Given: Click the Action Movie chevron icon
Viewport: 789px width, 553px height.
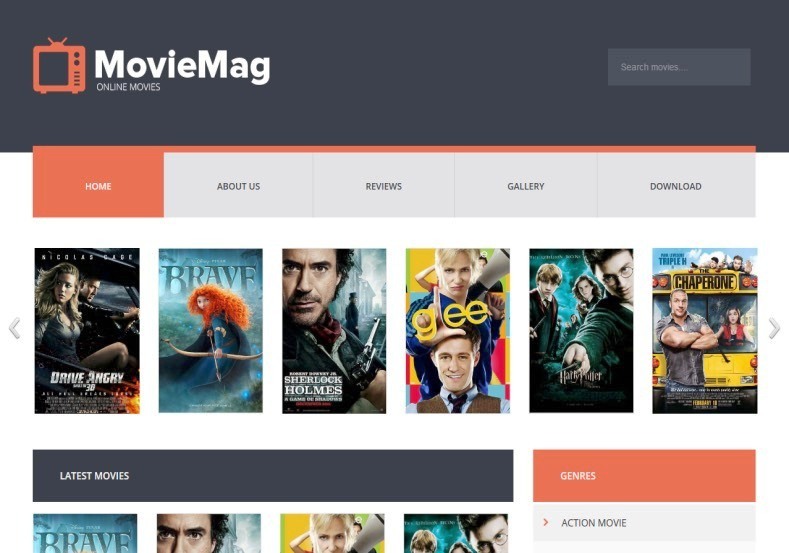Looking at the screenshot, I should [545, 522].
